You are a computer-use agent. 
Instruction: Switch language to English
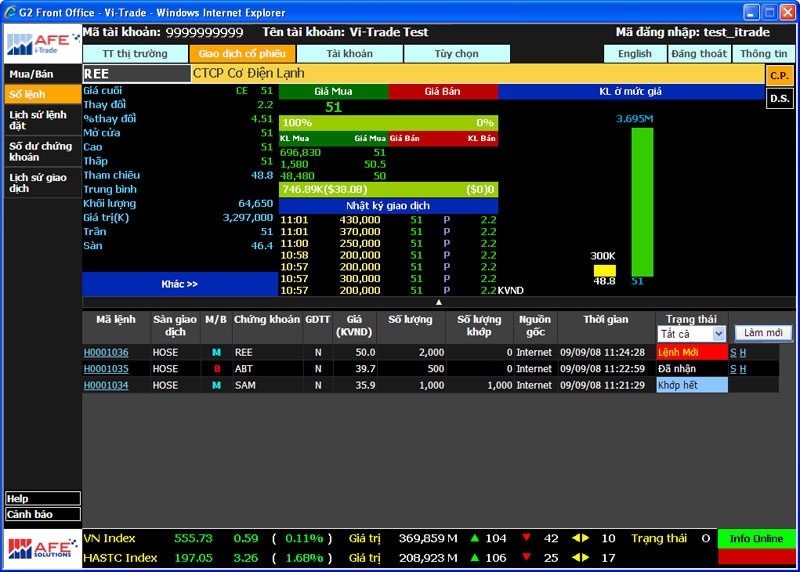pos(635,54)
